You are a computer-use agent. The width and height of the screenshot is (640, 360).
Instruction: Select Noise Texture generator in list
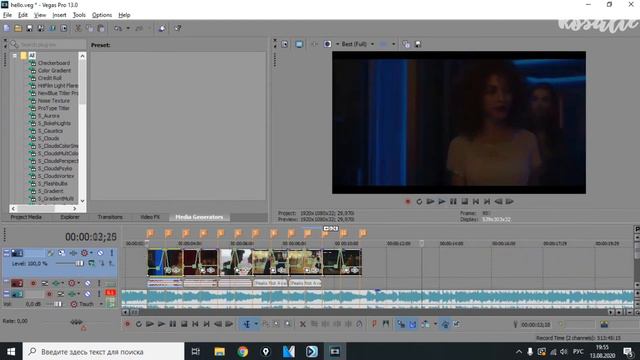[x=53, y=101]
